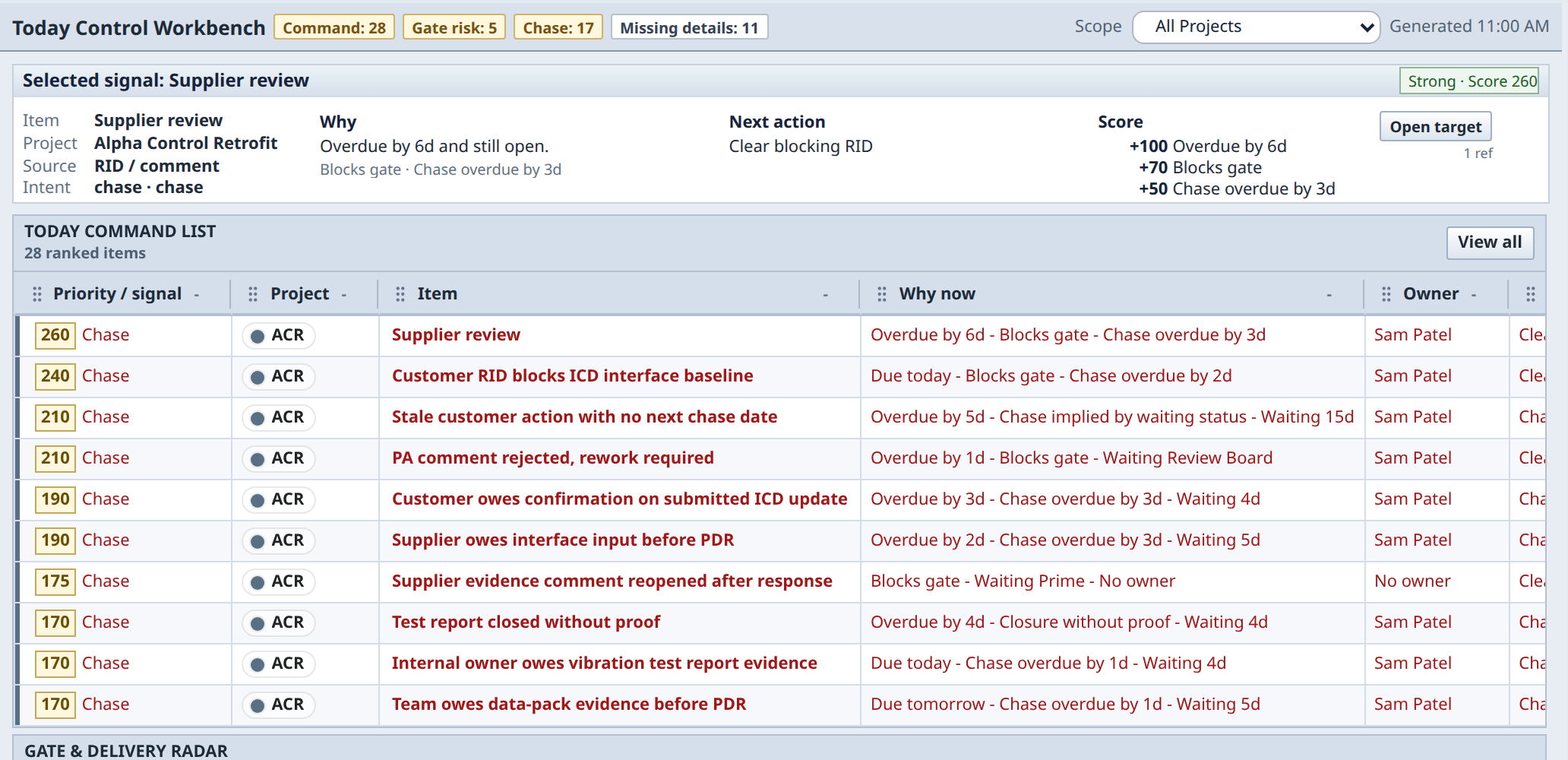Open Priority / signal column sort menu

pyautogui.click(x=197, y=295)
